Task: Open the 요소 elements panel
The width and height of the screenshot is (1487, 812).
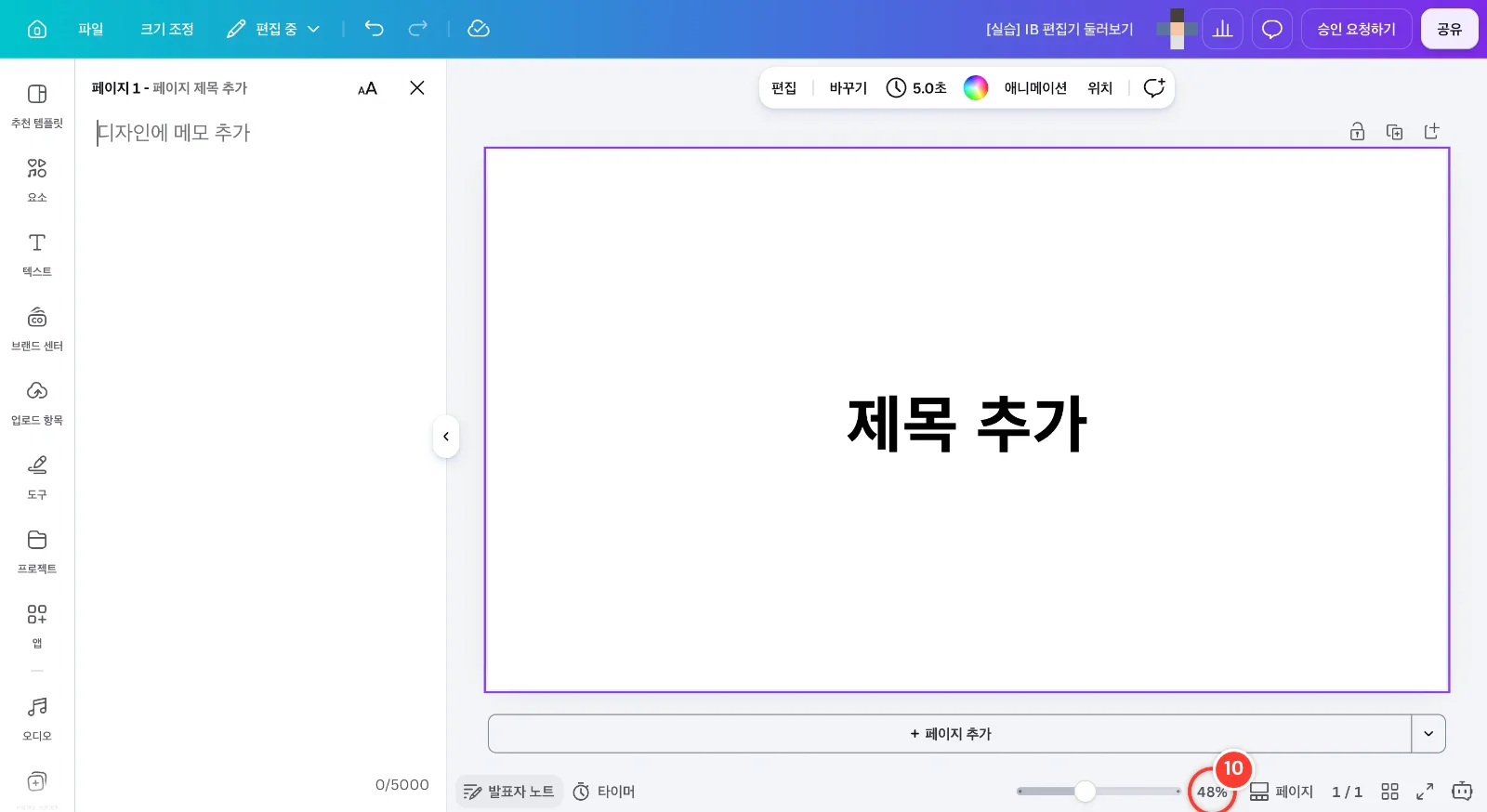Action: (x=37, y=180)
